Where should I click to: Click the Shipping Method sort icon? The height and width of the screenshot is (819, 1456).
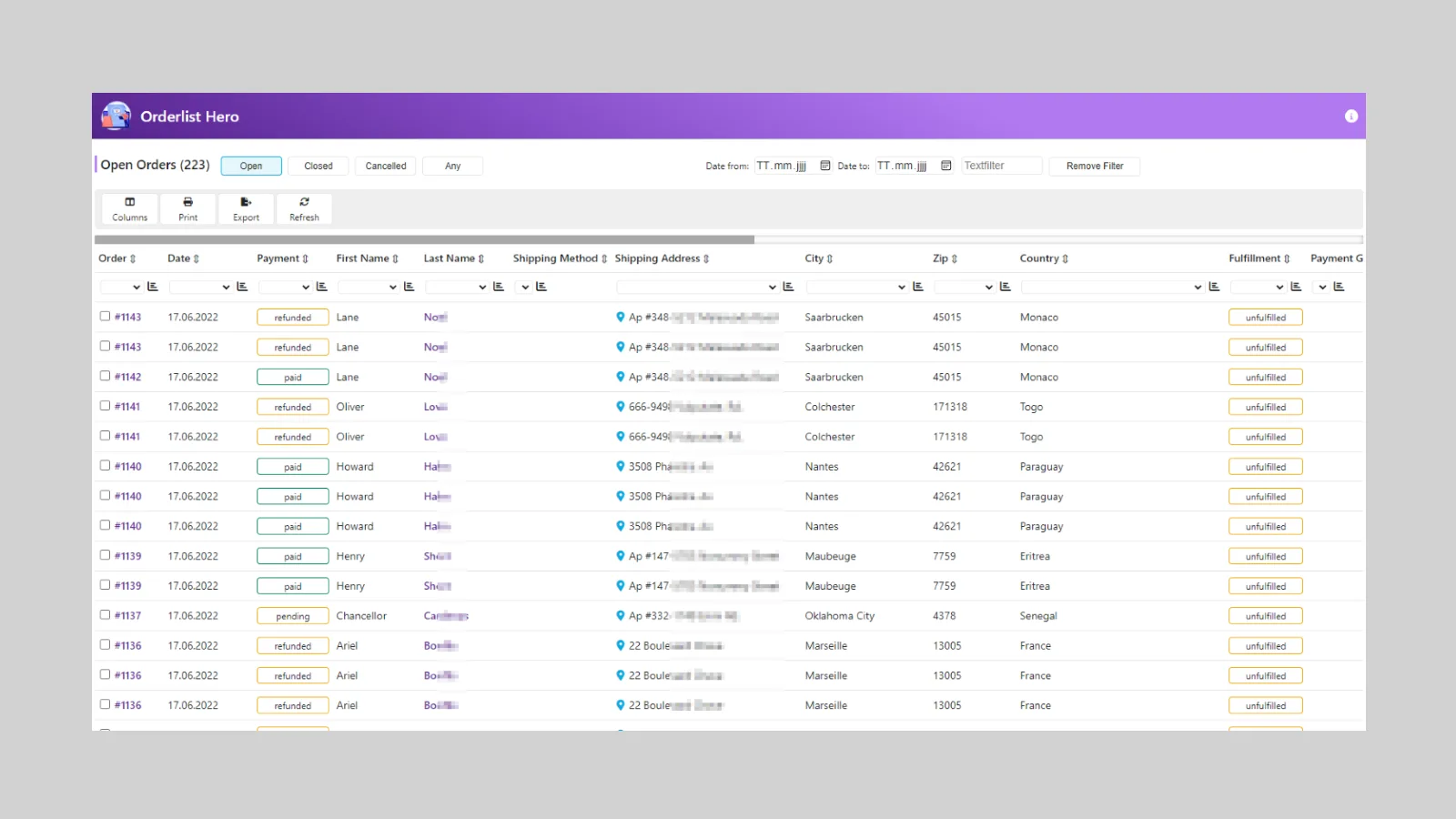604,259
